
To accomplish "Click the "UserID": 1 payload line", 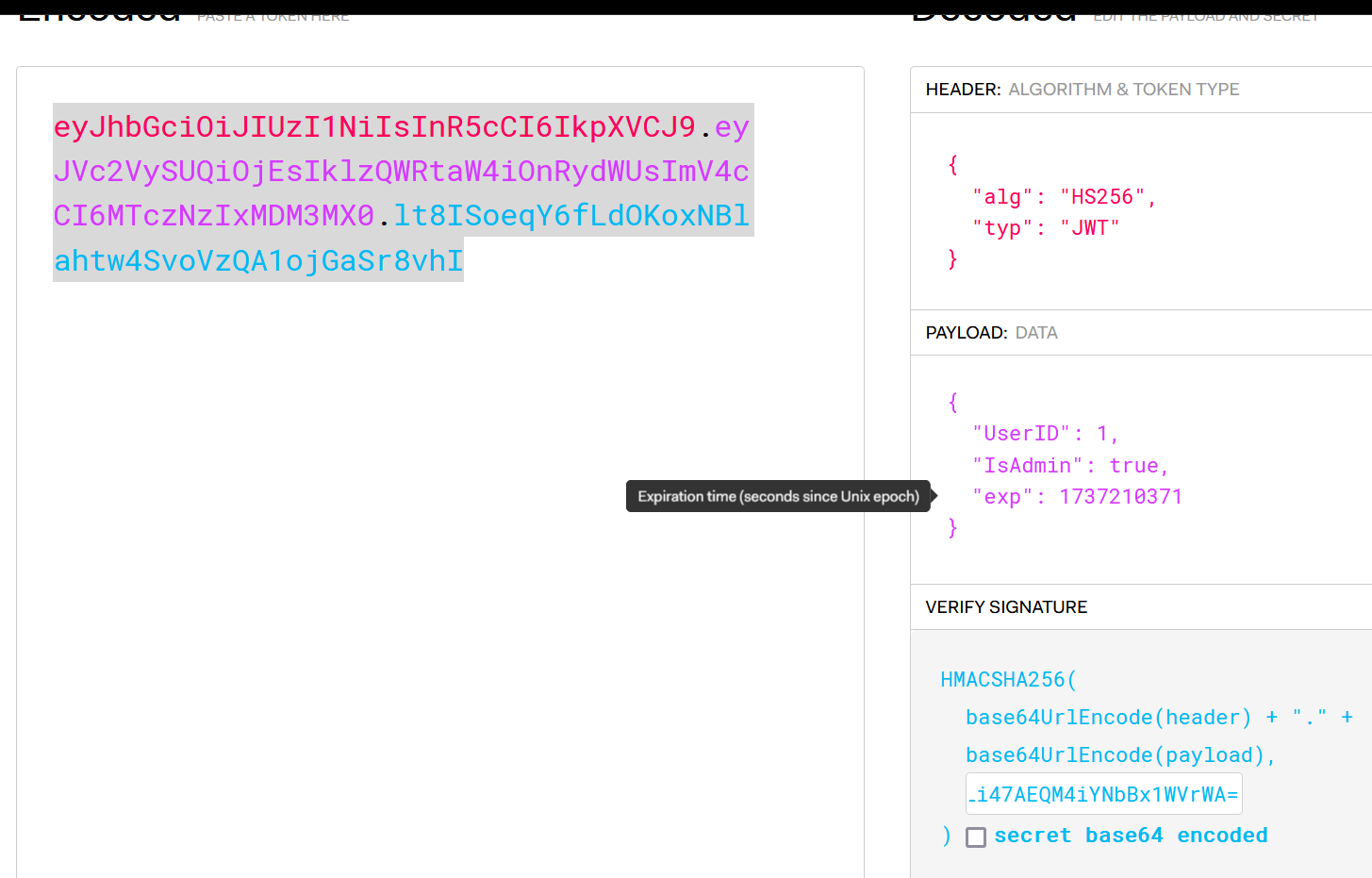I will pos(1046,434).
